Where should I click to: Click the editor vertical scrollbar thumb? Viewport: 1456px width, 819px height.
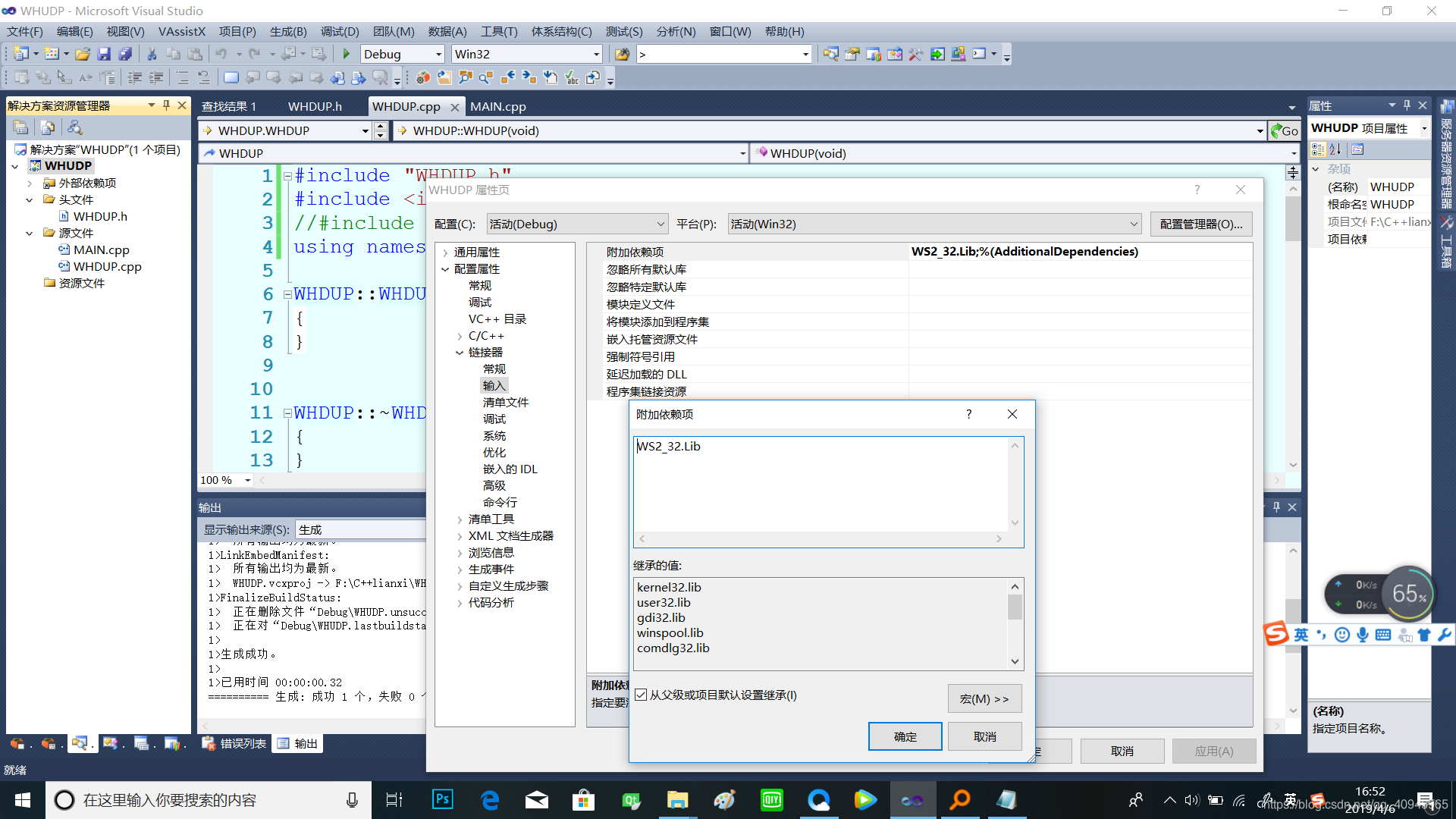pos(1293,218)
